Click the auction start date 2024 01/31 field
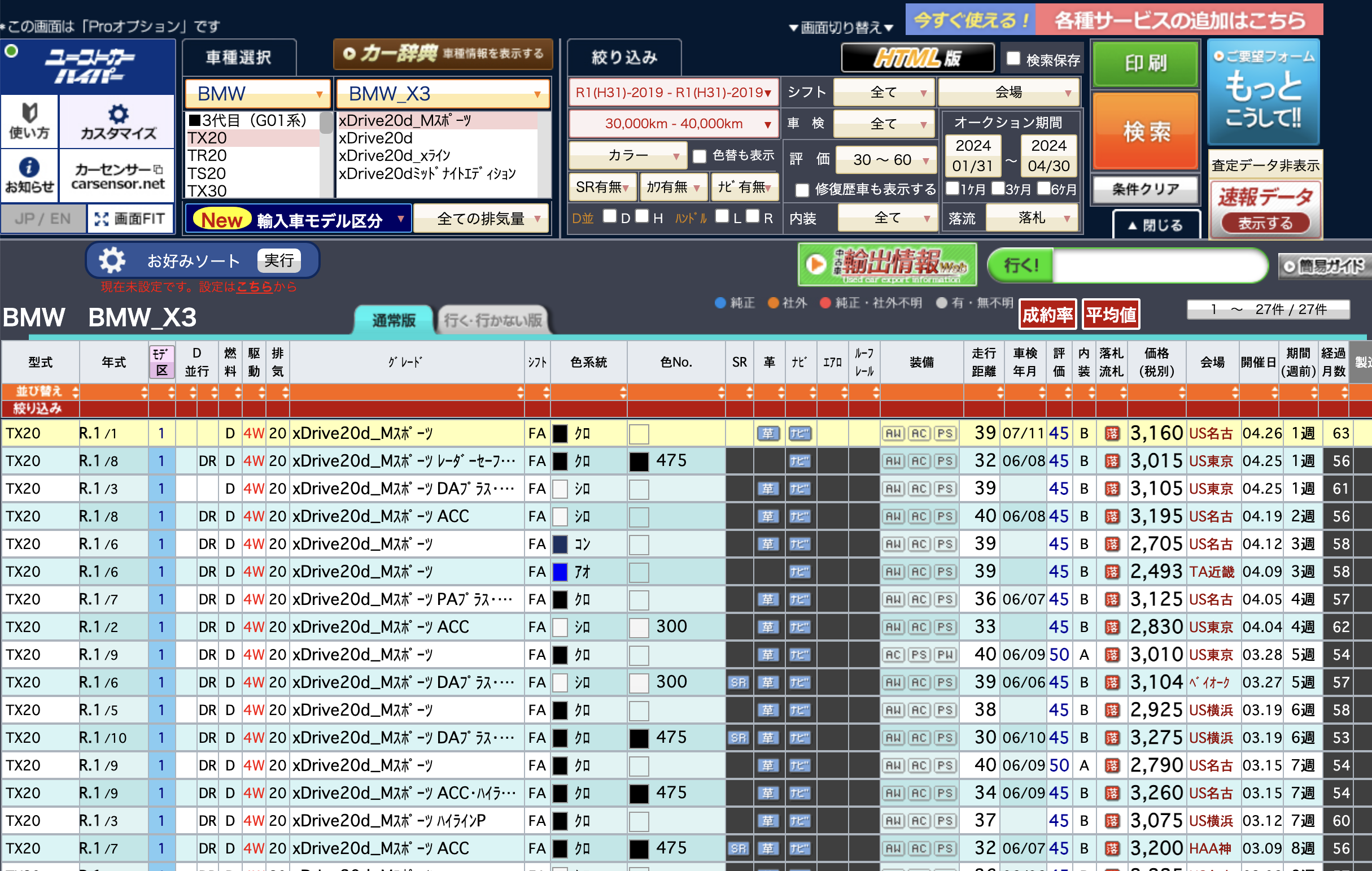The height and width of the screenshot is (871, 1372). click(x=973, y=156)
